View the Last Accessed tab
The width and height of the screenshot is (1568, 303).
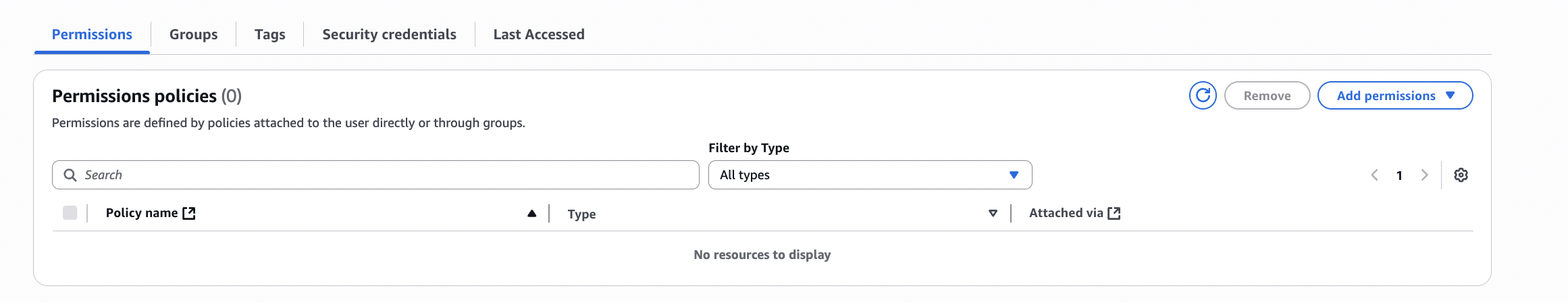tap(539, 34)
